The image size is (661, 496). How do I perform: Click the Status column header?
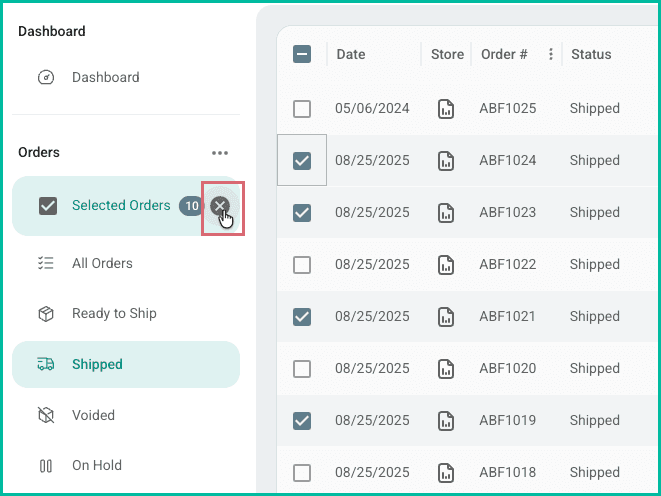point(591,54)
